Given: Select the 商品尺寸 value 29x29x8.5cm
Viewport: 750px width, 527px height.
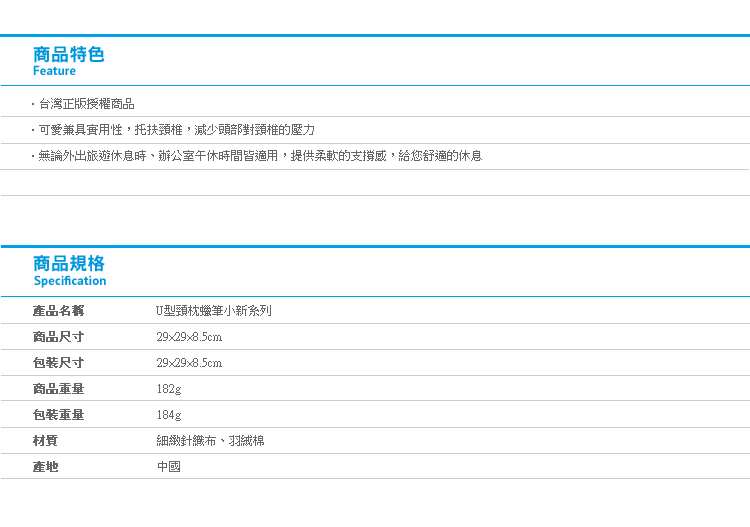Looking at the screenshot, I should point(189,337).
